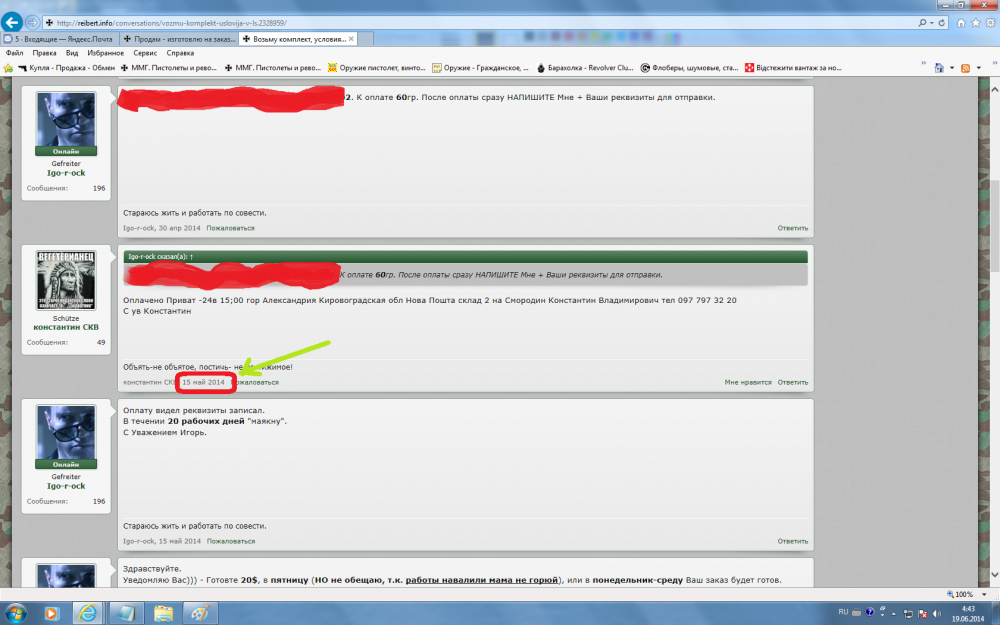Click the page scrollbar up arrow

point(994,89)
